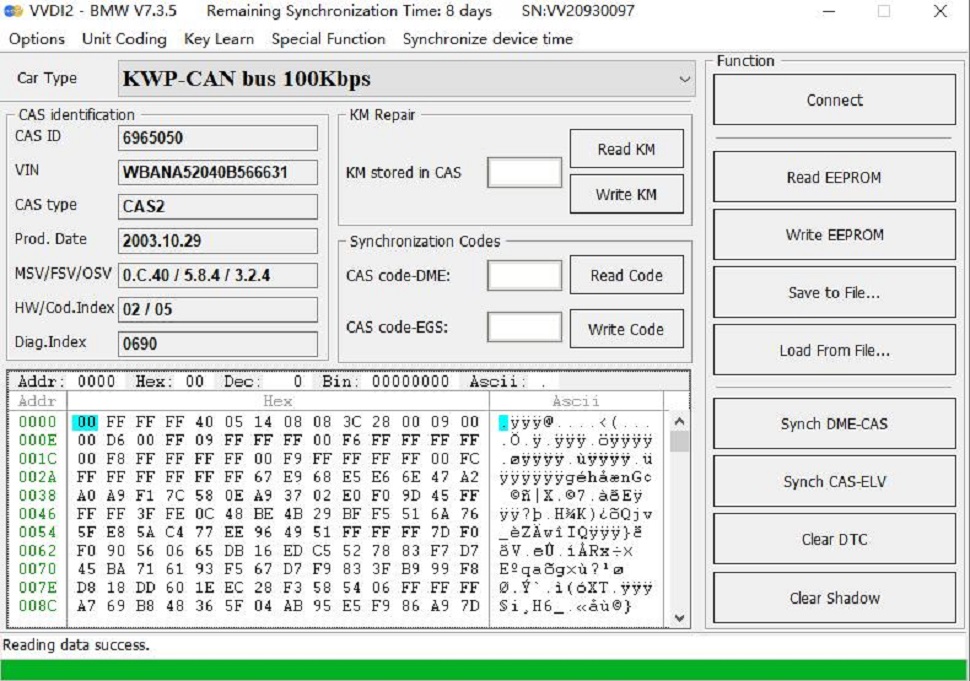
Task: Click the Read EEPROM button
Action: (x=833, y=177)
